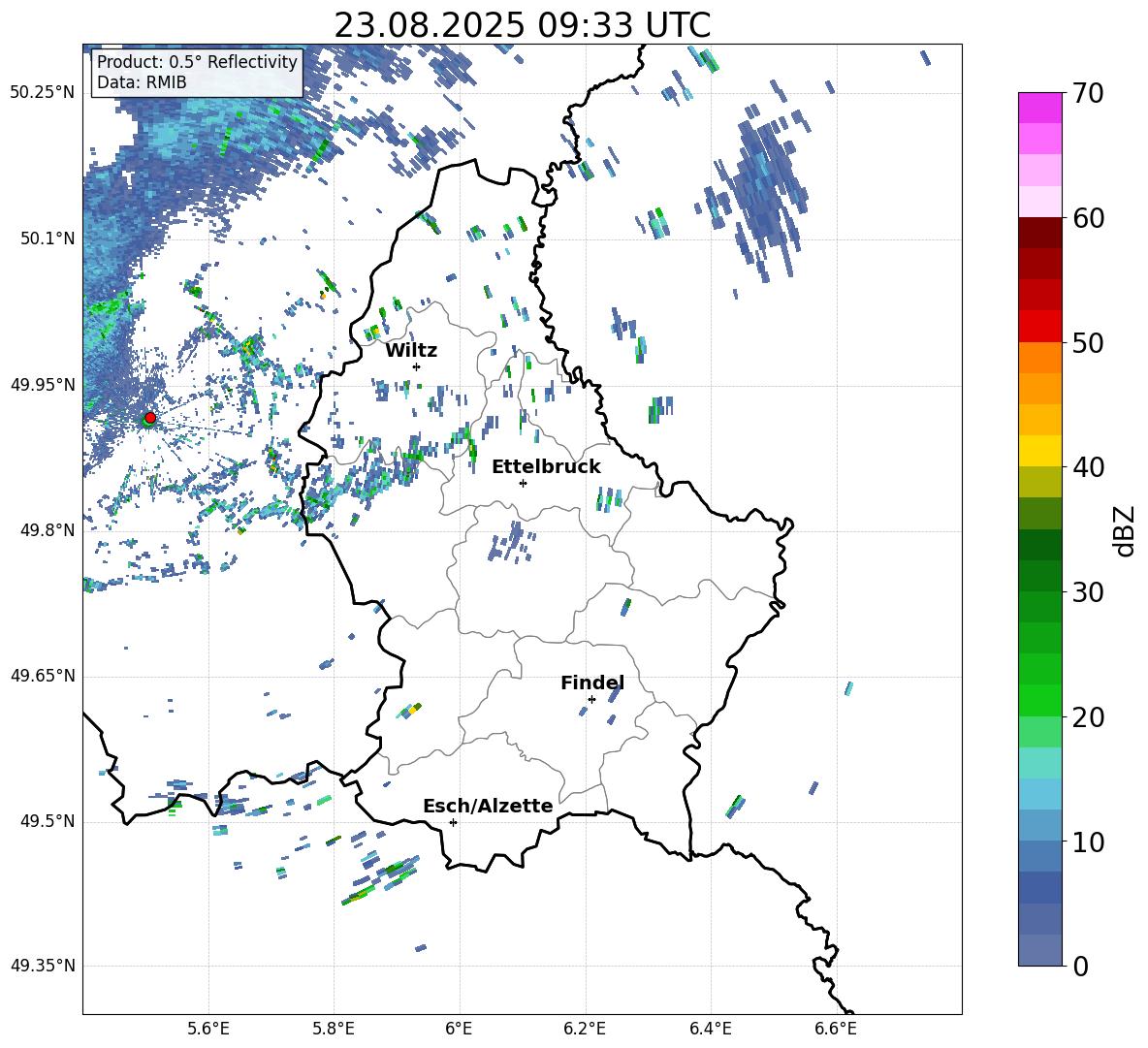Screen dimensions: 1148x1048
Task: Click the Findel station cross marker
Action: tap(591, 699)
